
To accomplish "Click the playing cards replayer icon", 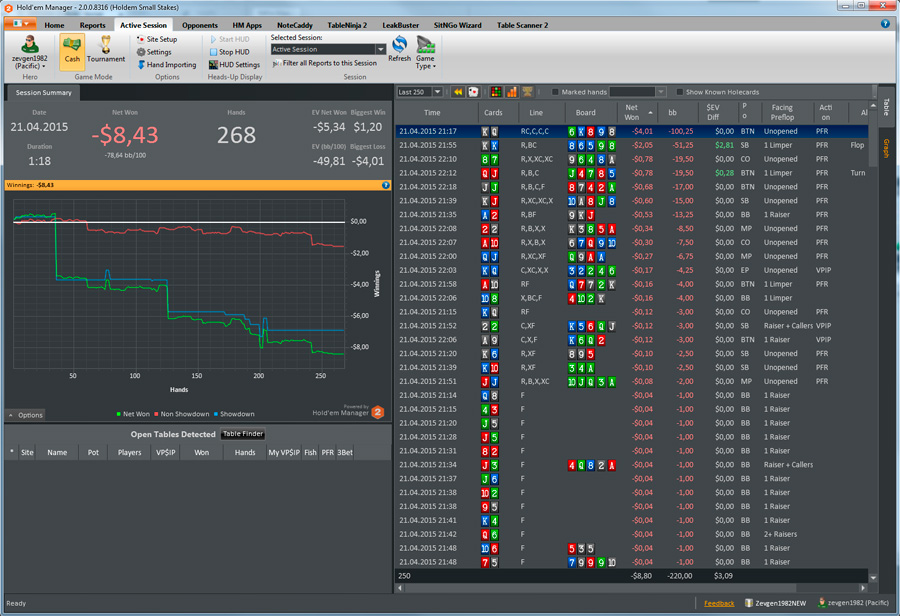I will (473, 92).
